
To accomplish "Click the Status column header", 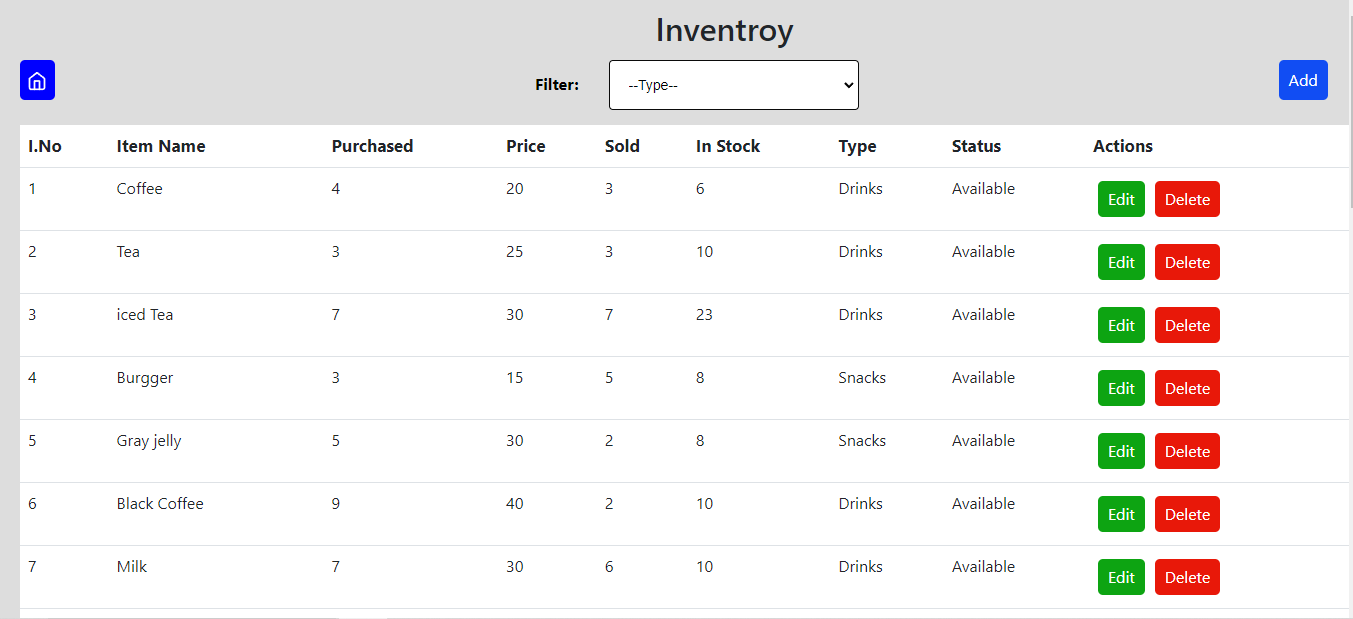I will [x=976, y=146].
